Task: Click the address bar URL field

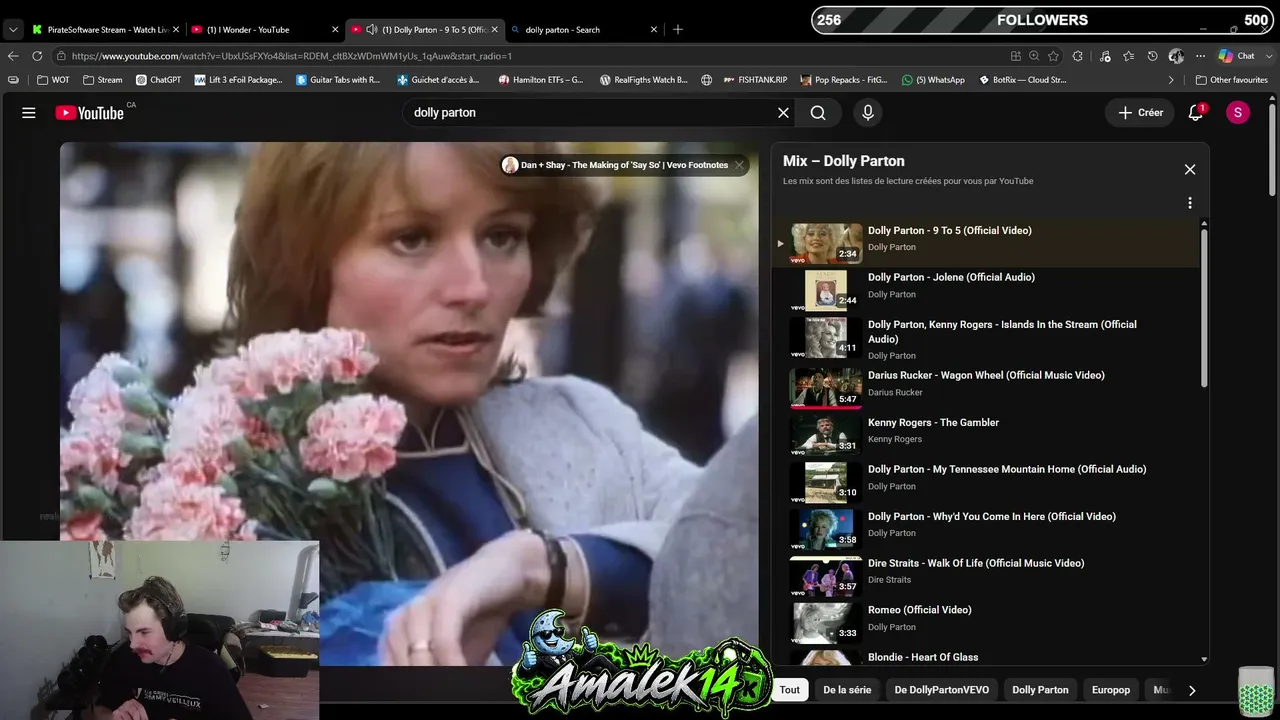Action: (530, 56)
